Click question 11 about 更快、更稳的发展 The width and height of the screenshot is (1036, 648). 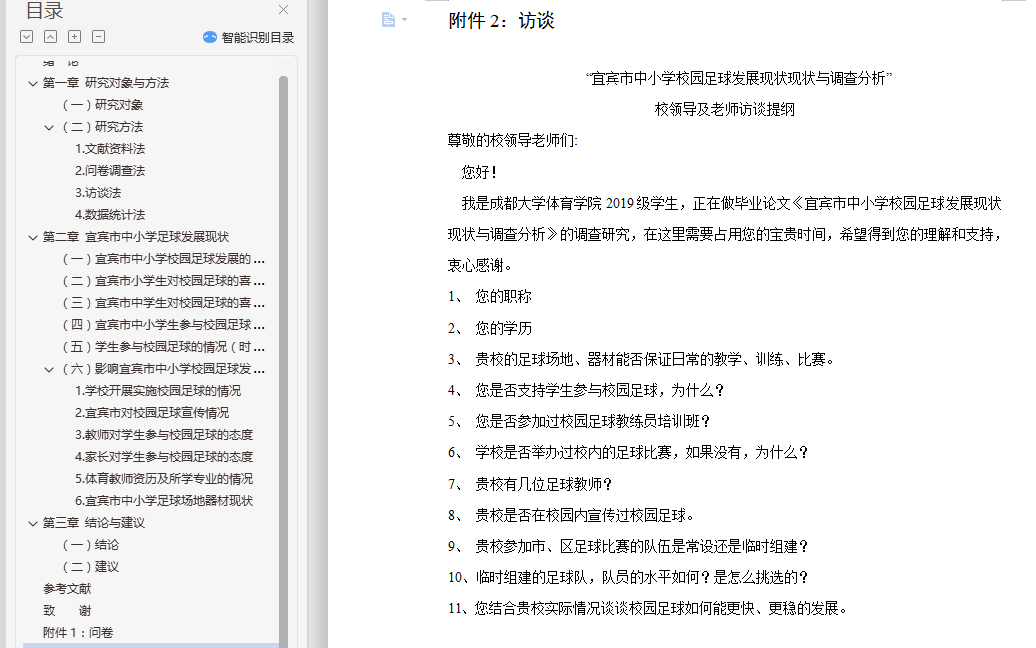point(648,608)
